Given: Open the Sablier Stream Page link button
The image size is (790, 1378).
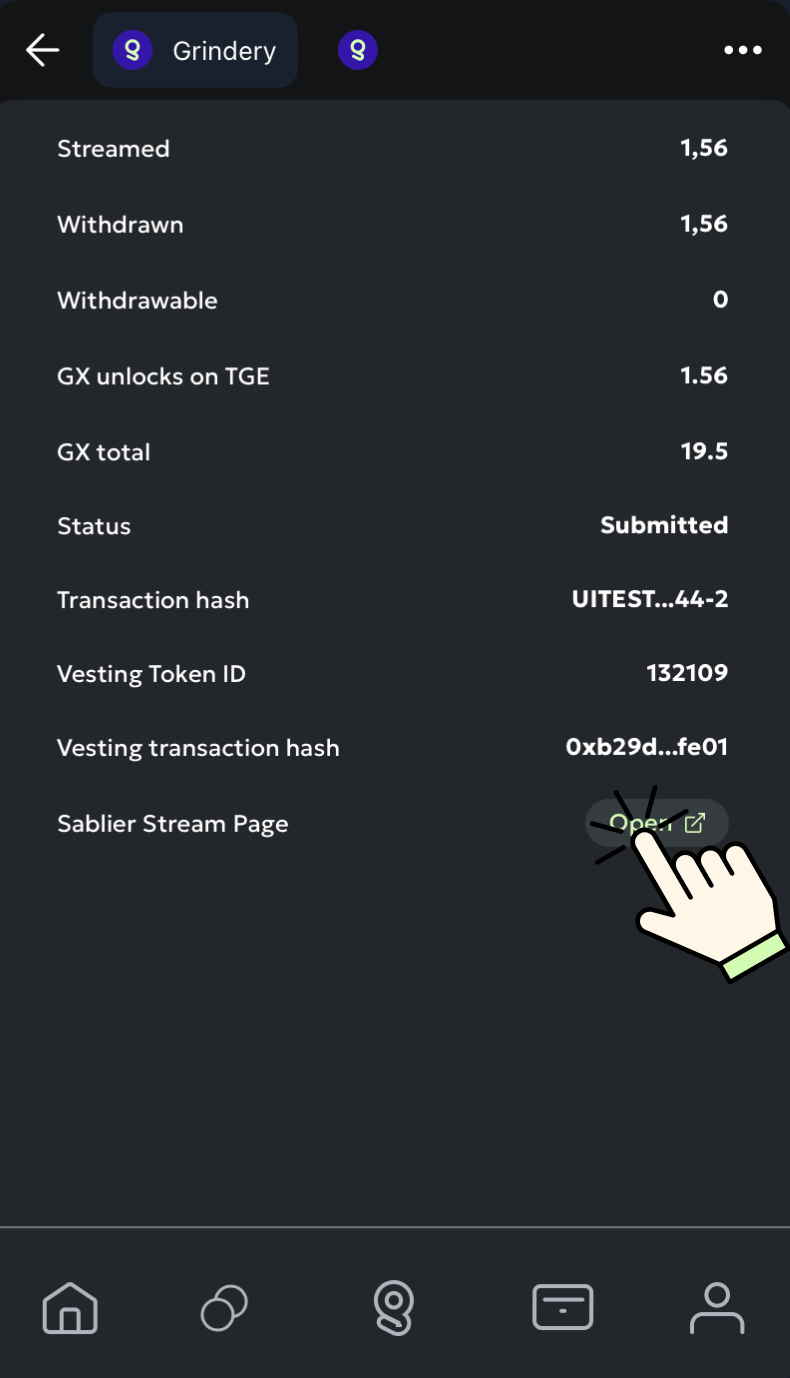Looking at the screenshot, I should click(657, 824).
